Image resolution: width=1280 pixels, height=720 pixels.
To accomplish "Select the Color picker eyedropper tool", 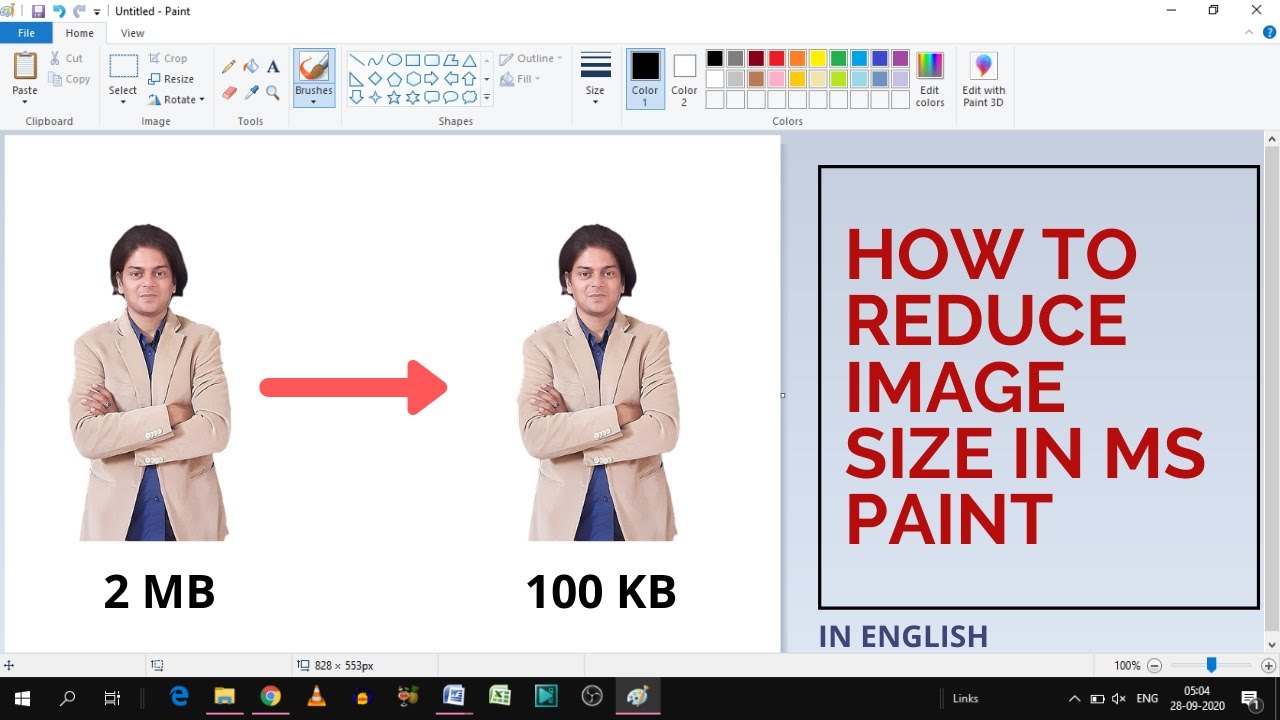I will 251,93.
